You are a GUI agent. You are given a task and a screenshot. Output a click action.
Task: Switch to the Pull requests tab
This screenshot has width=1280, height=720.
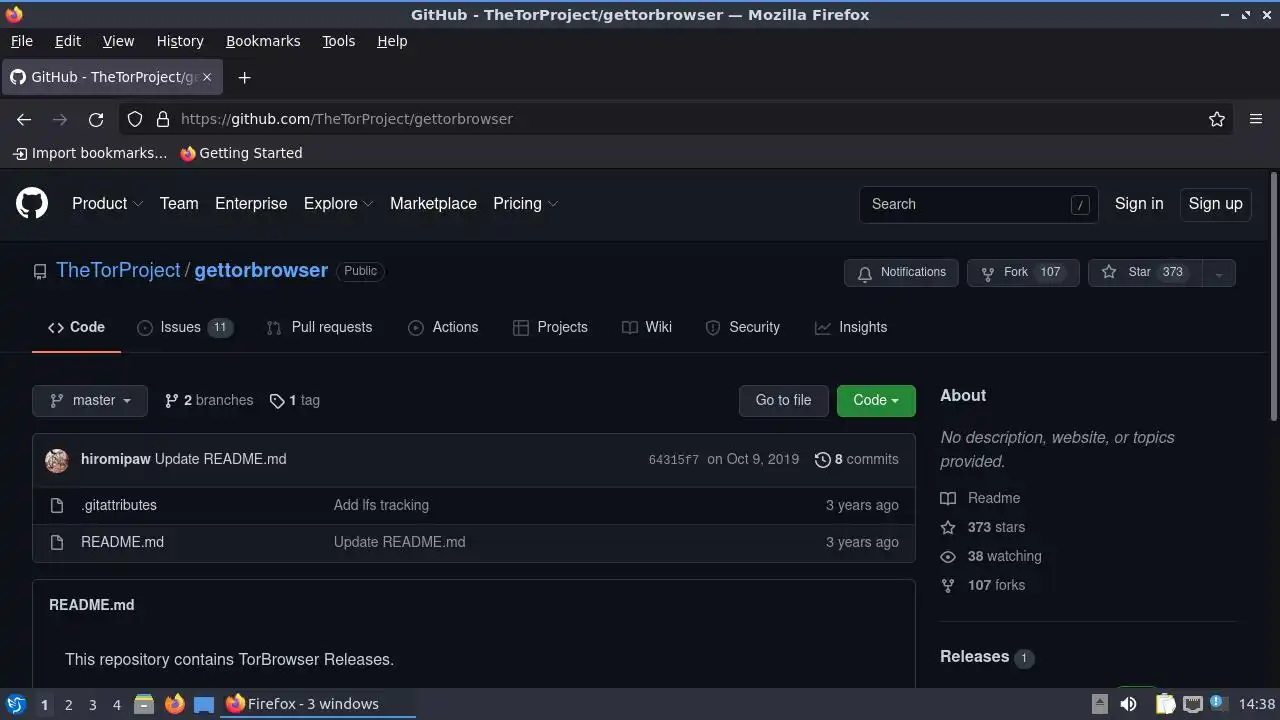pos(319,327)
